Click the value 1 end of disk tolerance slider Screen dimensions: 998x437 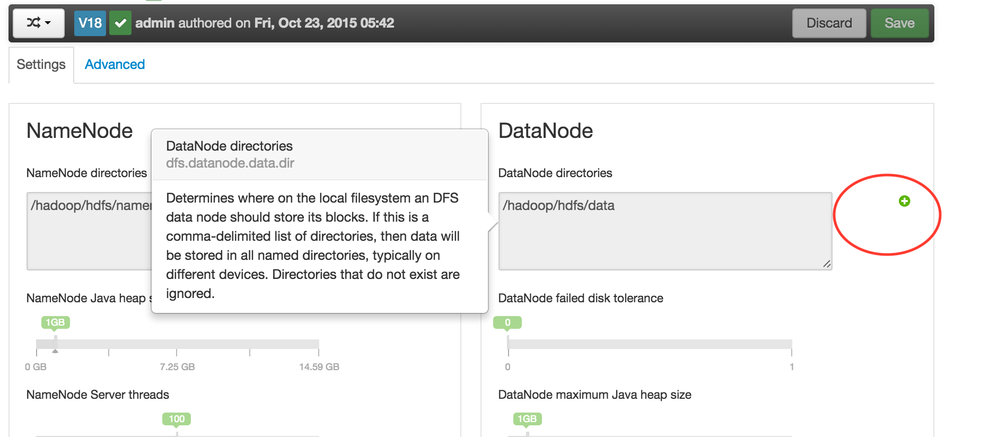coord(791,347)
